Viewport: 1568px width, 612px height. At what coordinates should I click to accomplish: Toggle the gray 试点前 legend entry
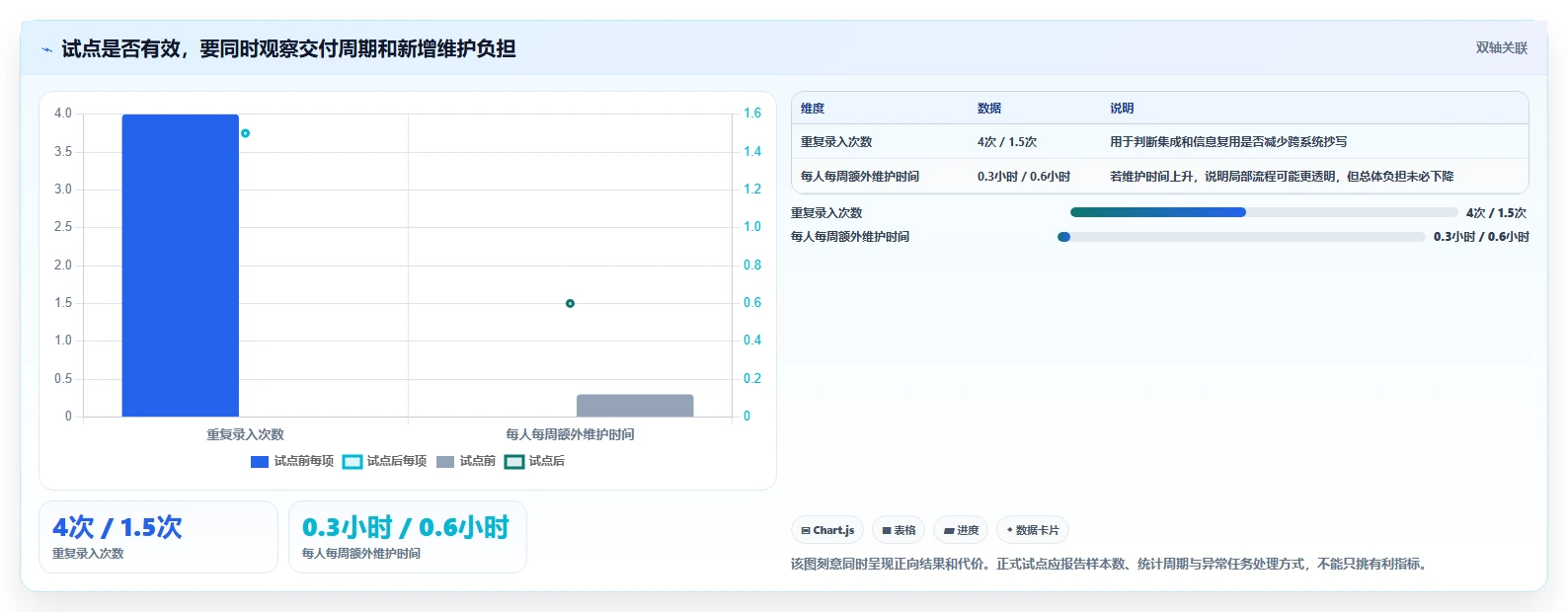(466, 461)
